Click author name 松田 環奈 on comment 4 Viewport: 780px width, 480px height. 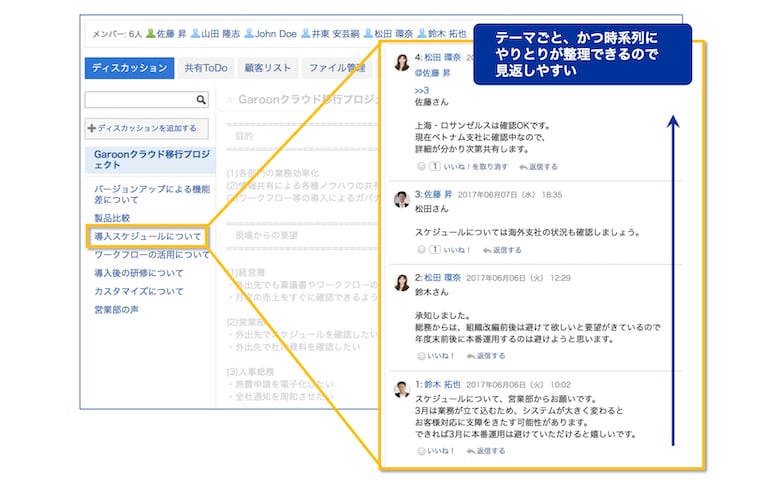pos(442,57)
